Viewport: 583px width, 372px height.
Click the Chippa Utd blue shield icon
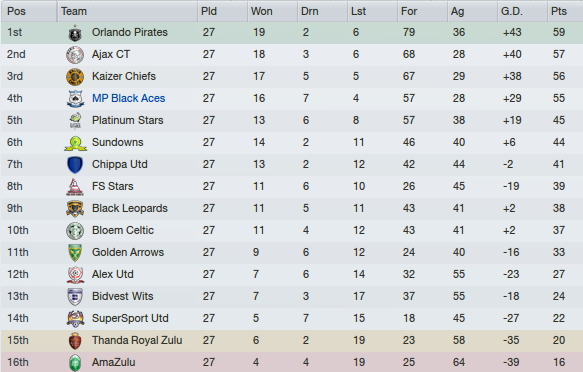click(x=75, y=165)
